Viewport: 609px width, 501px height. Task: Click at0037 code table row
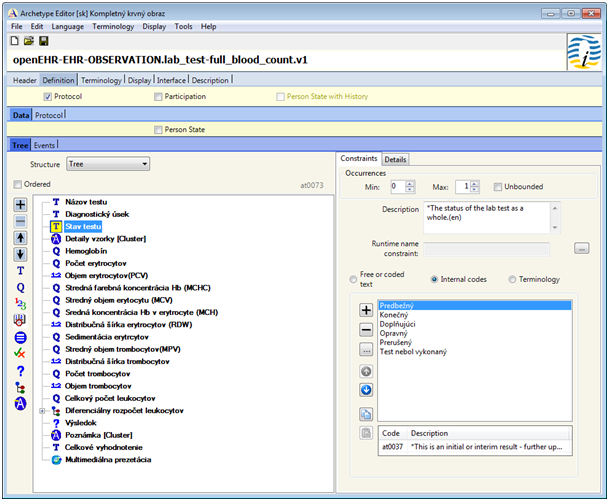click(475, 447)
